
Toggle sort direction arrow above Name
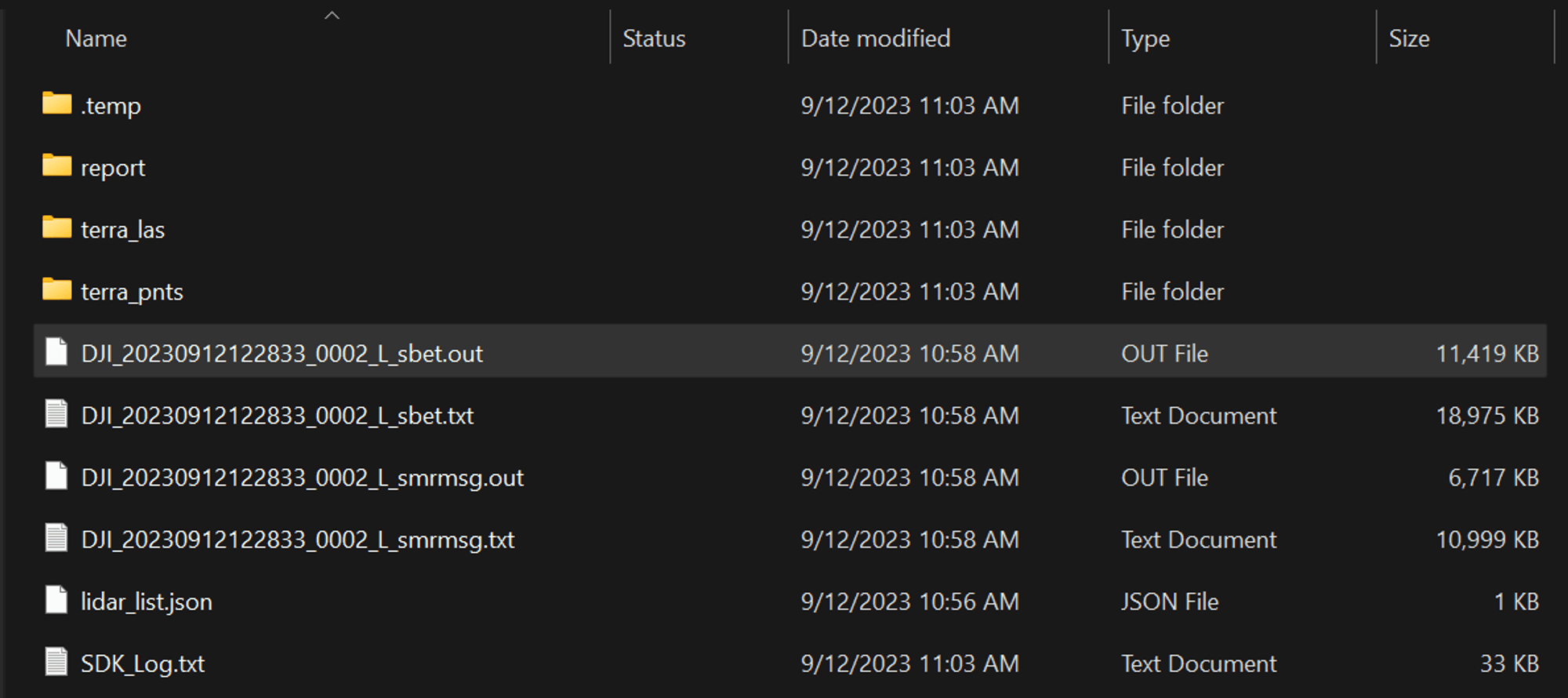click(332, 15)
